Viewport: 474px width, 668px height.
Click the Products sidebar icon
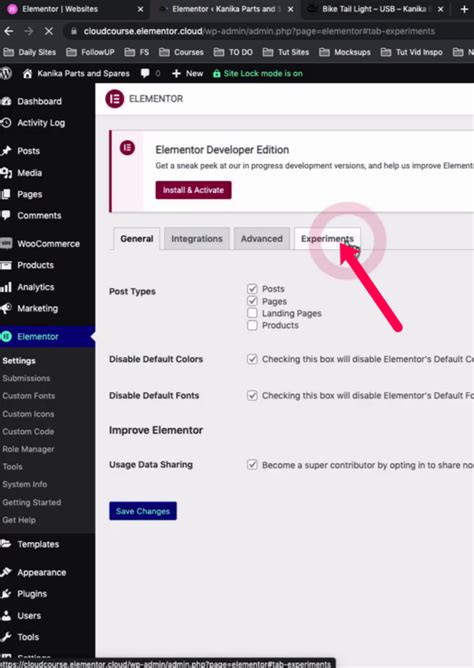coord(6,265)
